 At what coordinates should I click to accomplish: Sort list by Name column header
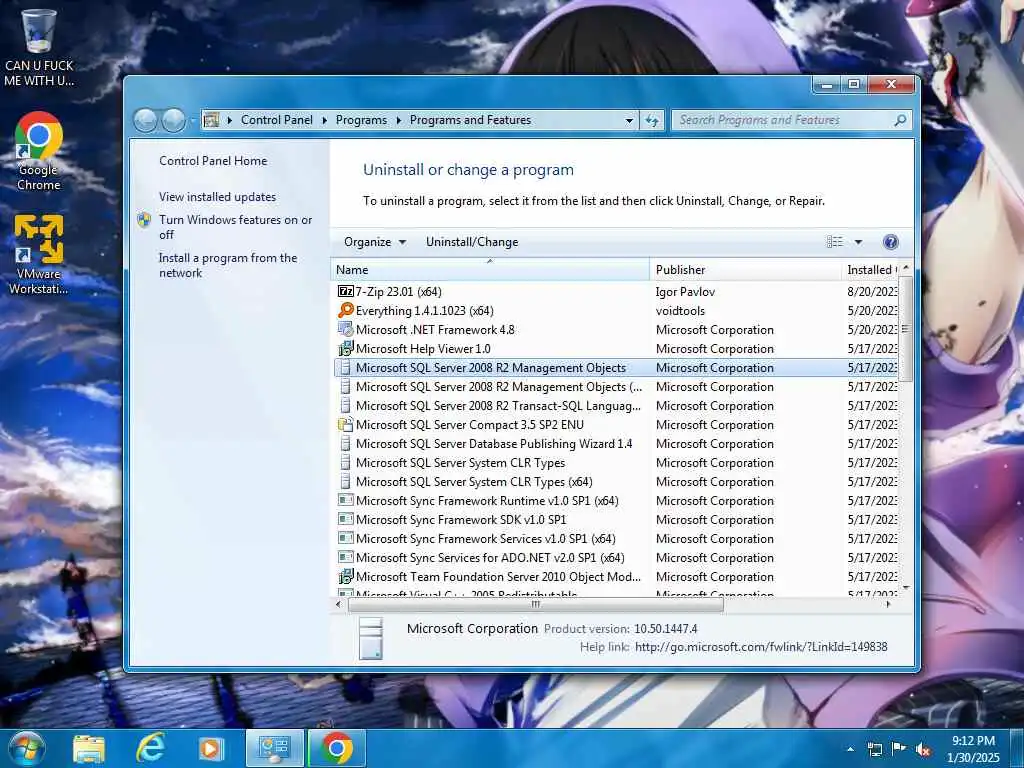coord(490,270)
